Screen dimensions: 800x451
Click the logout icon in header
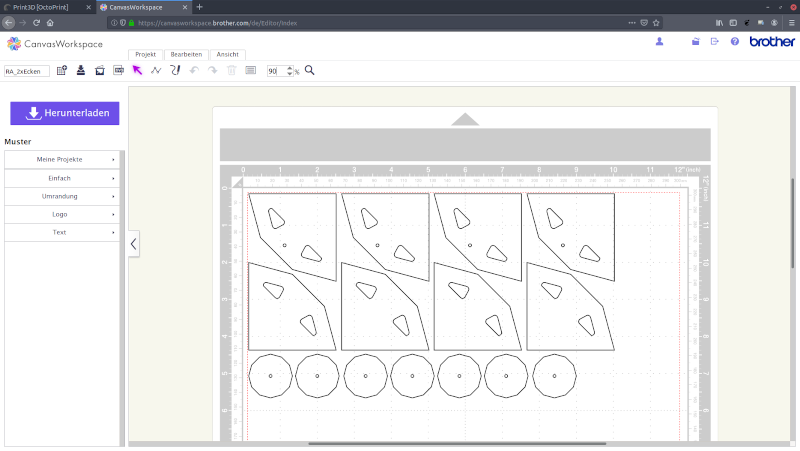pyautogui.click(x=715, y=42)
